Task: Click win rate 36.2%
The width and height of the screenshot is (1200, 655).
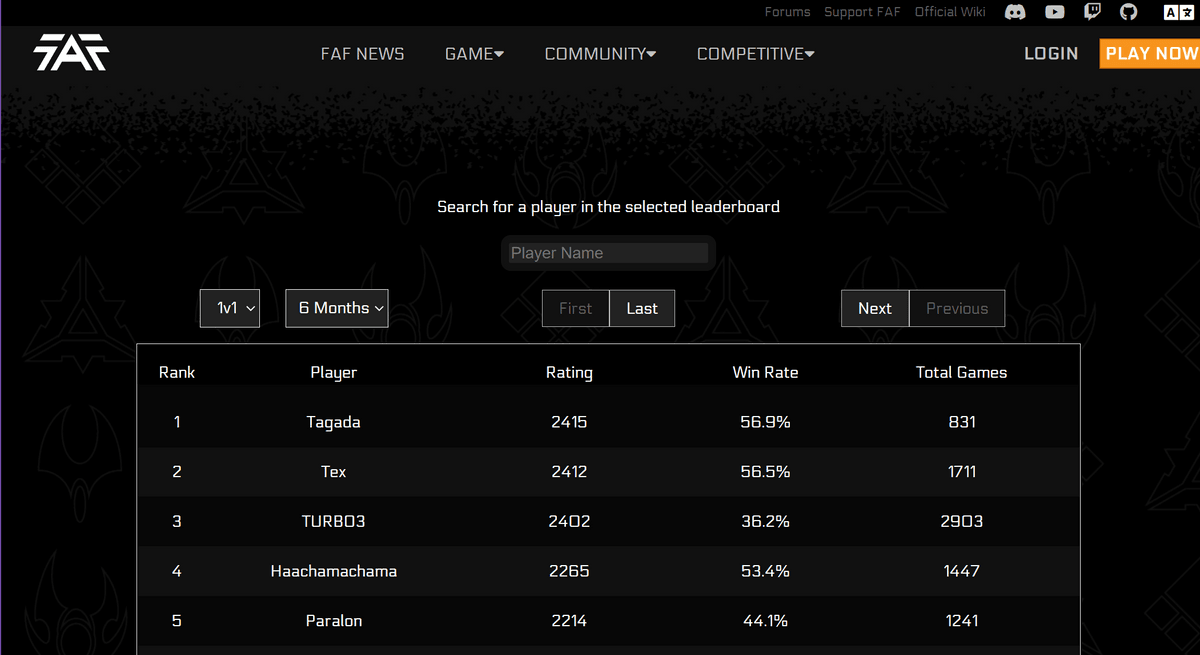Action: point(765,521)
